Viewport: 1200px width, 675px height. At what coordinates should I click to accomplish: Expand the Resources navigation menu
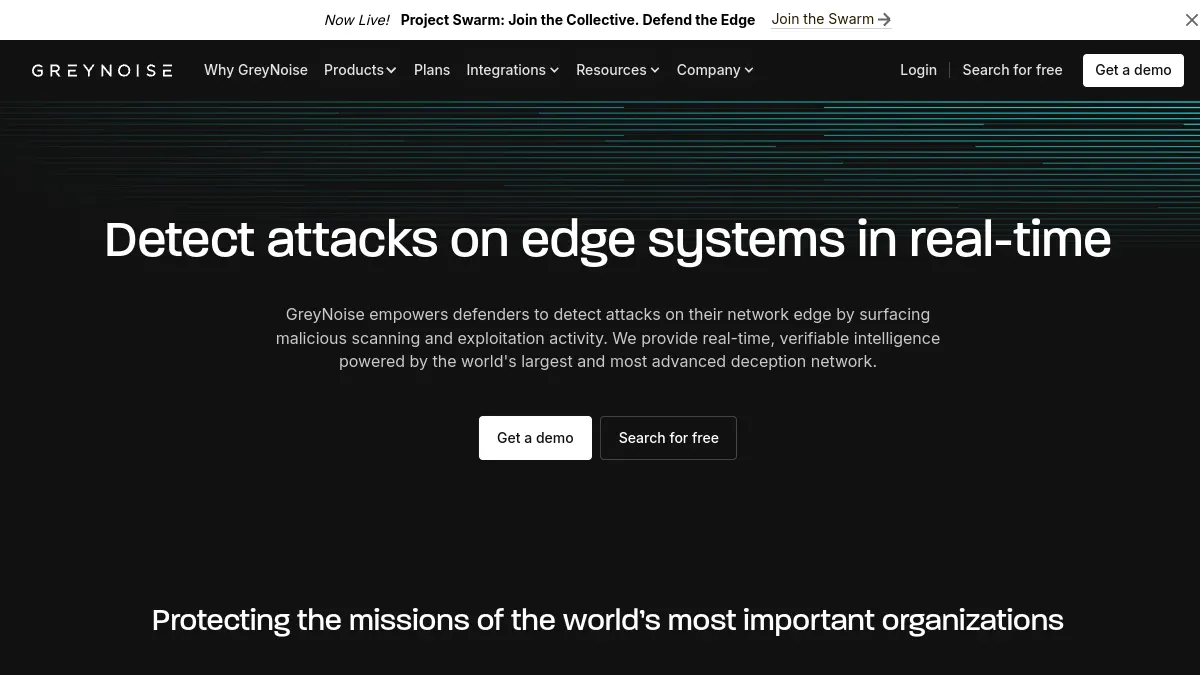pos(618,70)
